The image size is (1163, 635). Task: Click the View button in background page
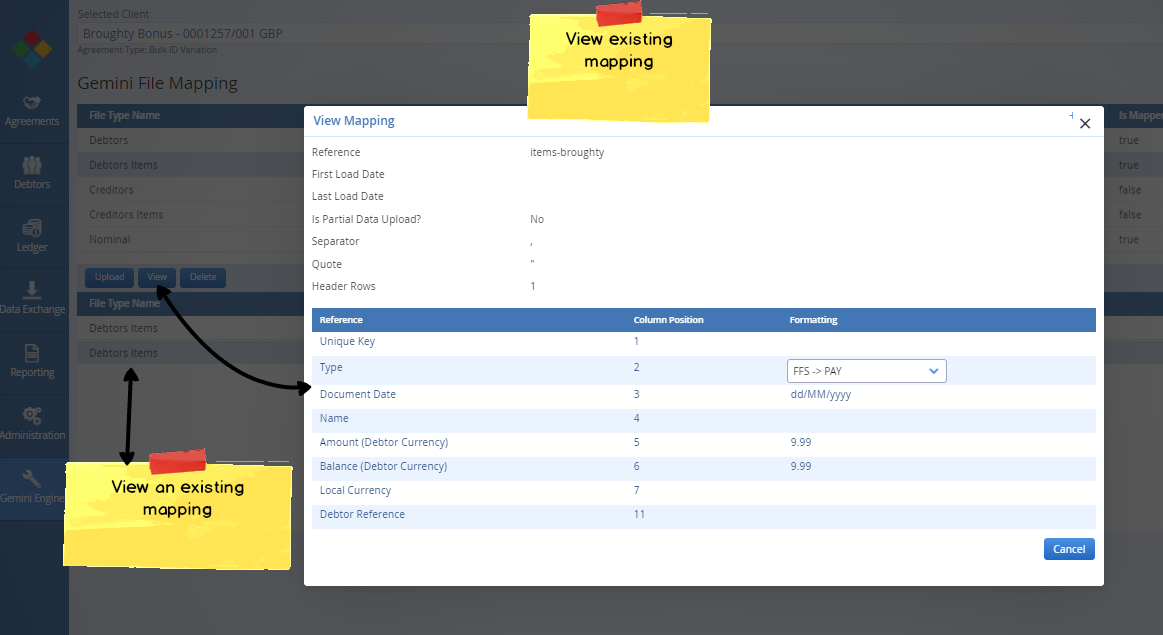[157, 277]
